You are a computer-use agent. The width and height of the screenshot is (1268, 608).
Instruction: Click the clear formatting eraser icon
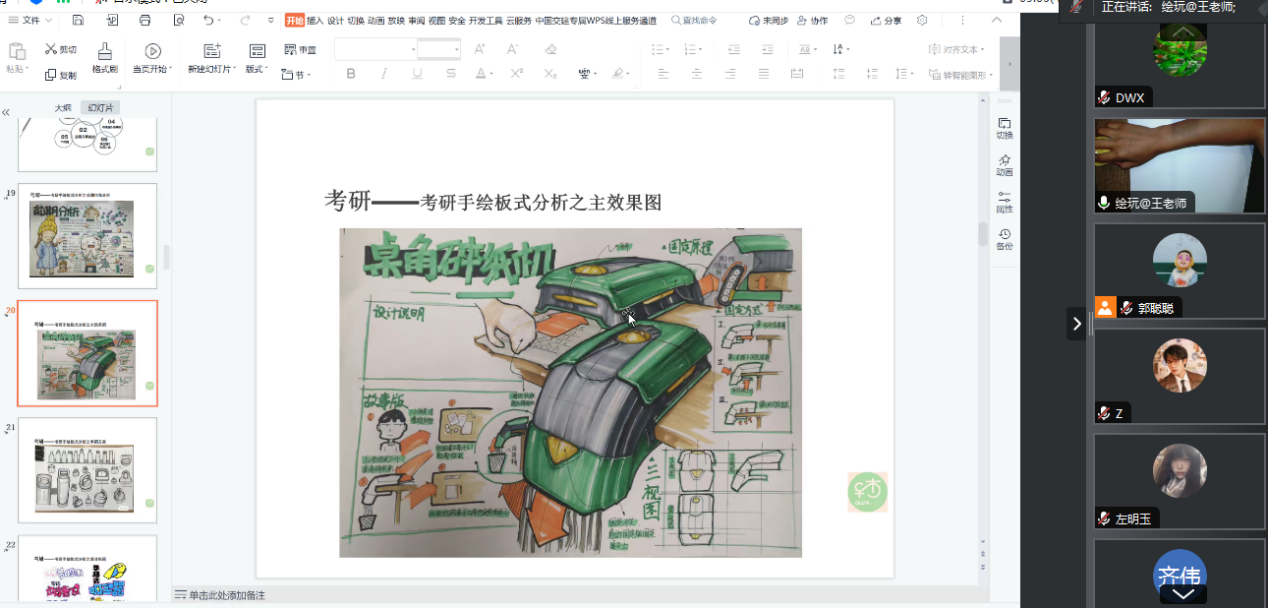pos(551,49)
